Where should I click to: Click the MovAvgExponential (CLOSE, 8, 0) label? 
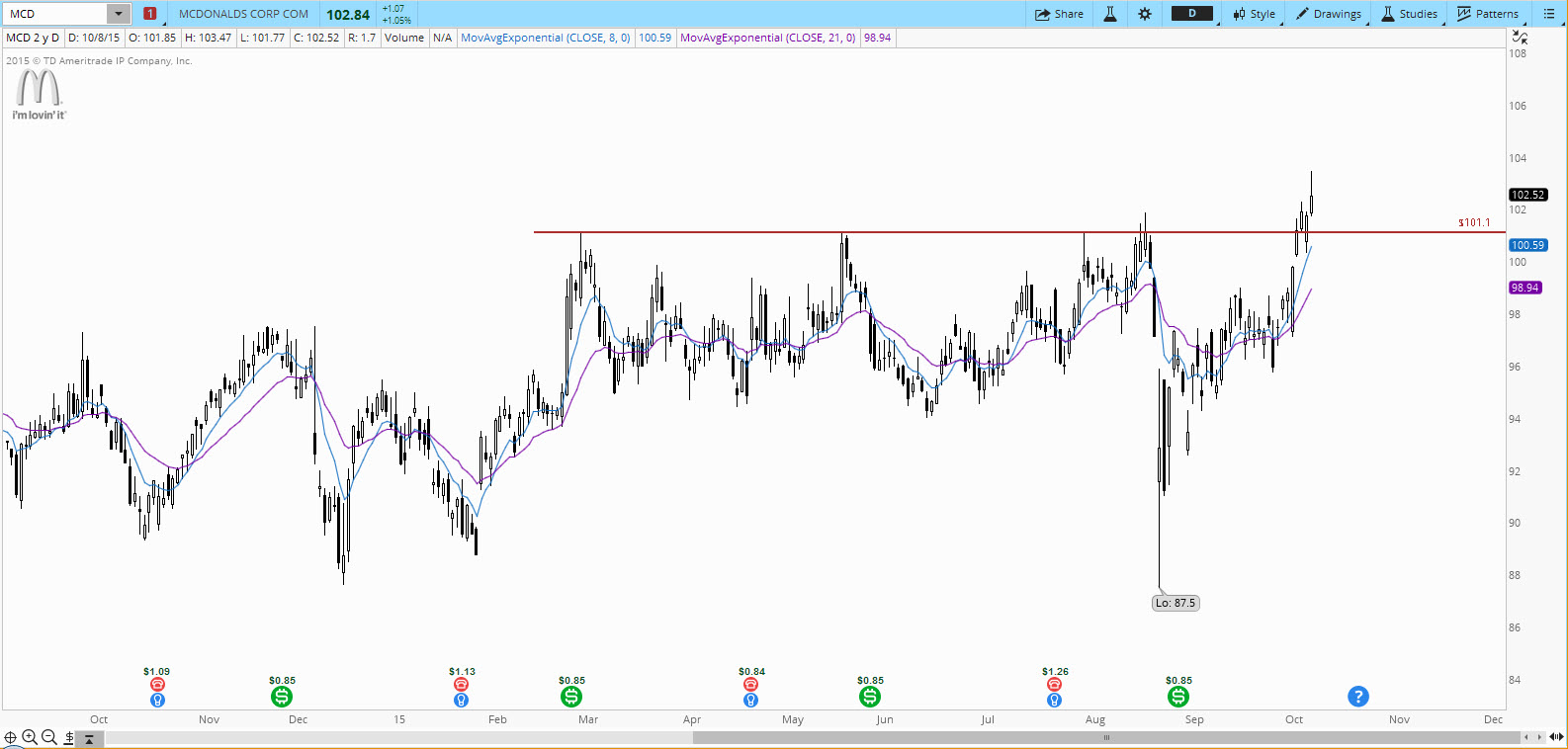546,38
